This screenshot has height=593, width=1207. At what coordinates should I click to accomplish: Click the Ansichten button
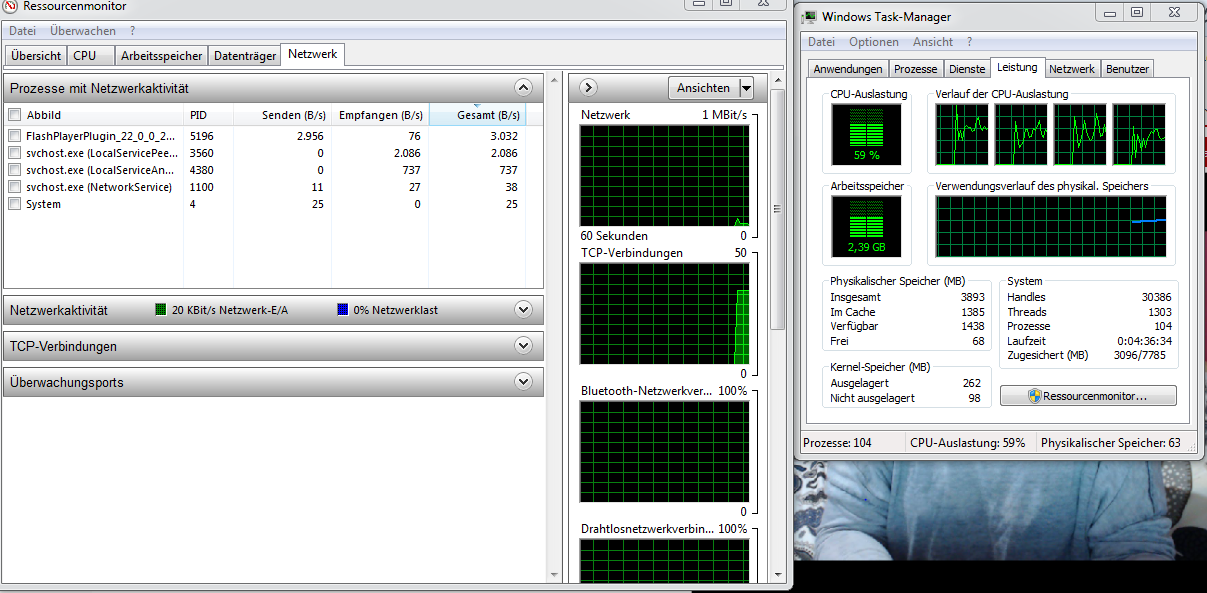click(x=703, y=88)
